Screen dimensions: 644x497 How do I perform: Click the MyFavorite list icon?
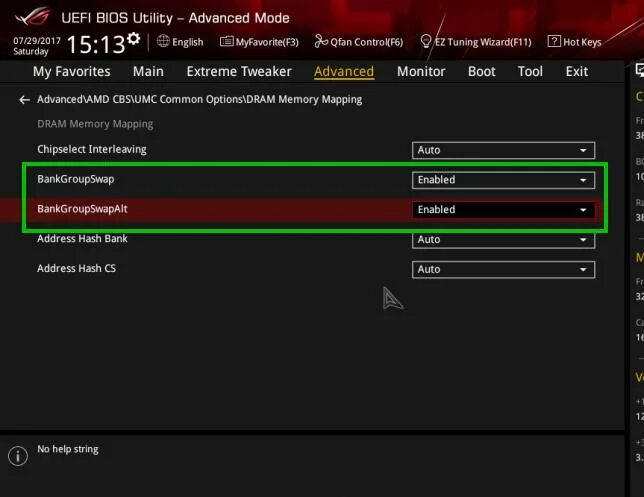click(226, 41)
